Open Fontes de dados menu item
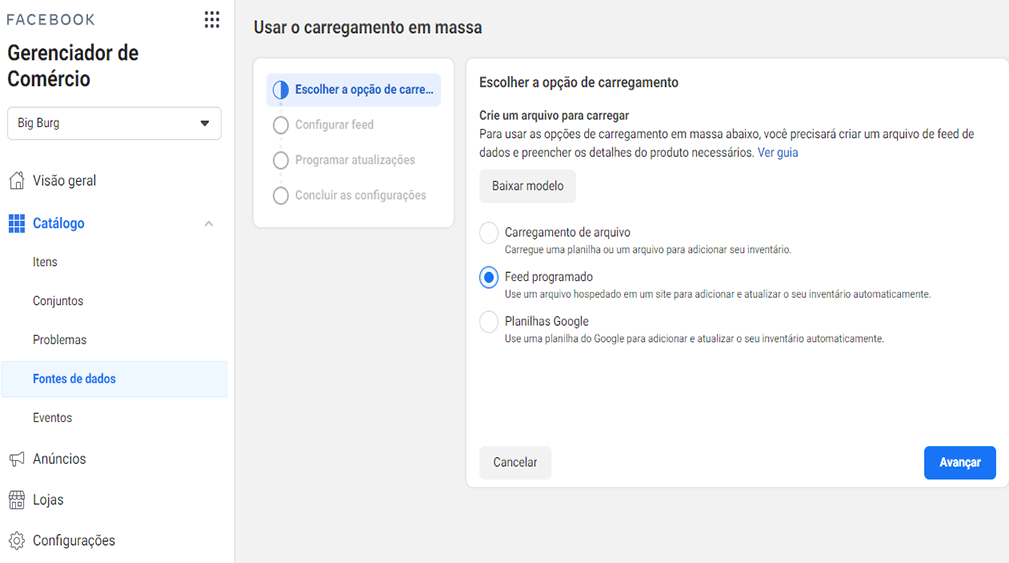The width and height of the screenshot is (1009, 563). click(115, 379)
